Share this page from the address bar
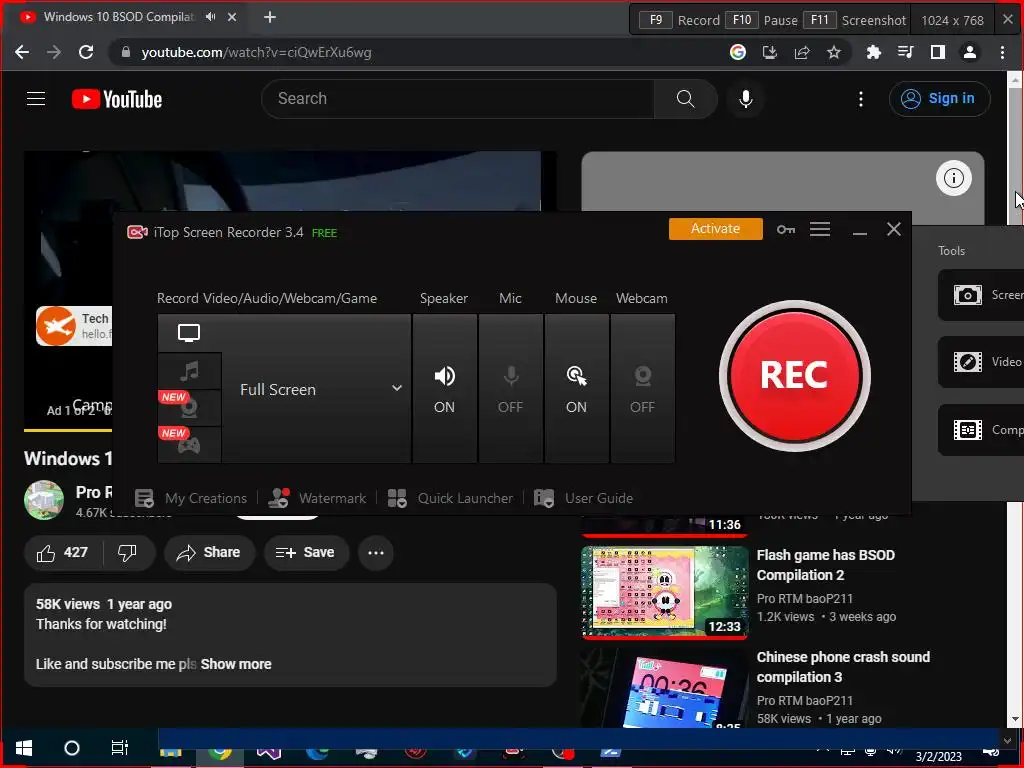This screenshot has height=768, width=1024. click(x=802, y=52)
